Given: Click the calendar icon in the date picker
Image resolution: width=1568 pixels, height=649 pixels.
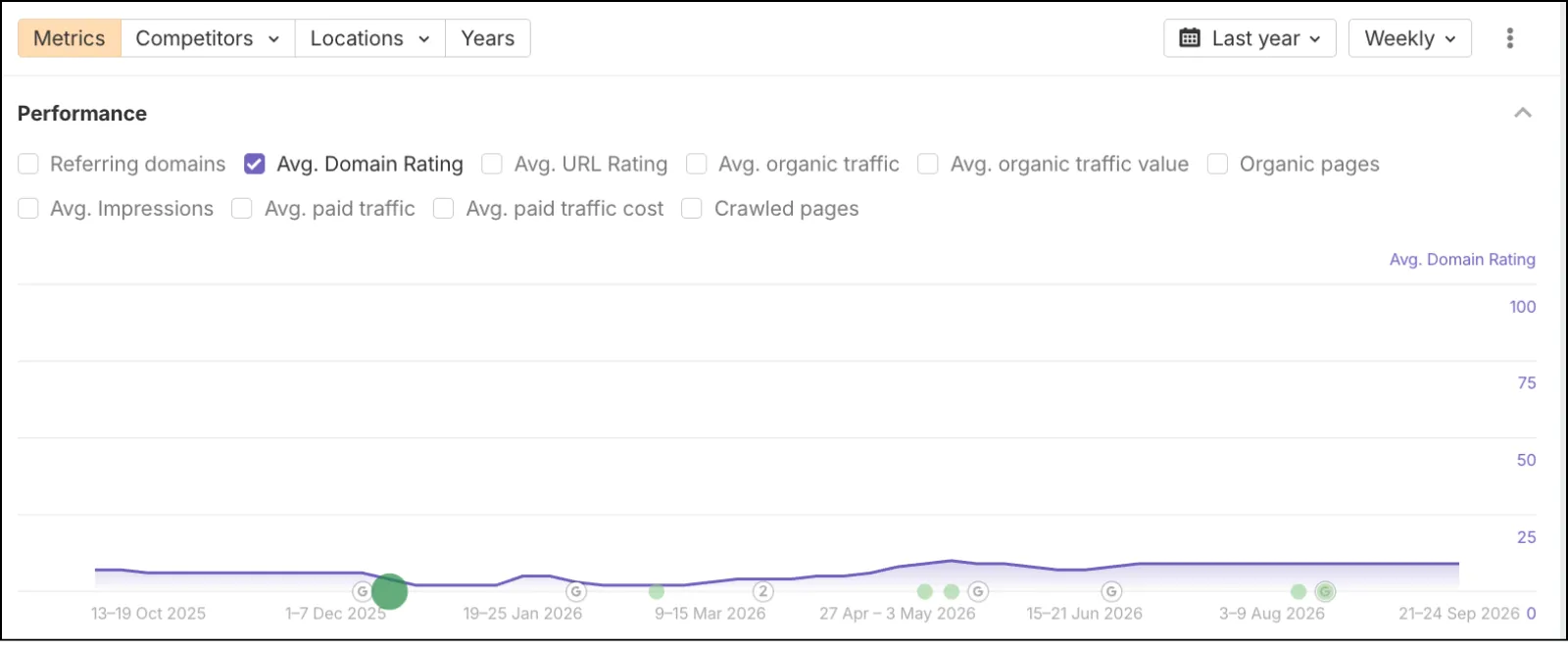Looking at the screenshot, I should click(x=1190, y=38).
